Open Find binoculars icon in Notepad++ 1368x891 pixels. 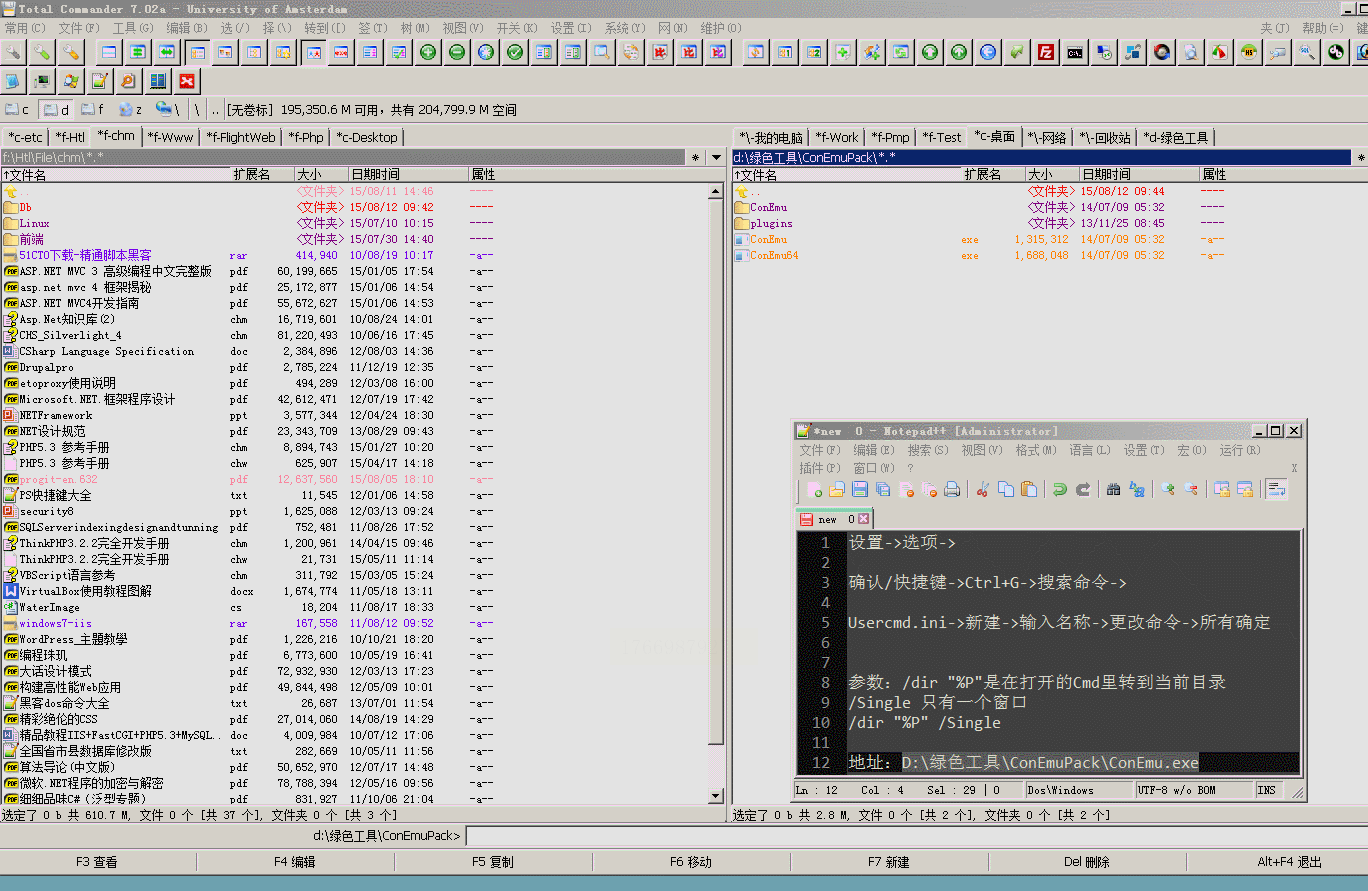(1114, 489)
